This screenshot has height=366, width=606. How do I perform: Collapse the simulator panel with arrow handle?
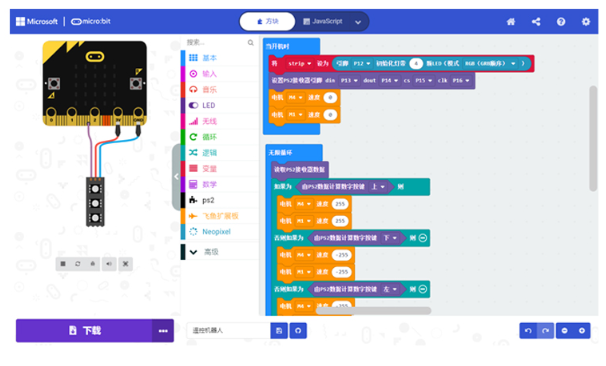click(176, 177)
